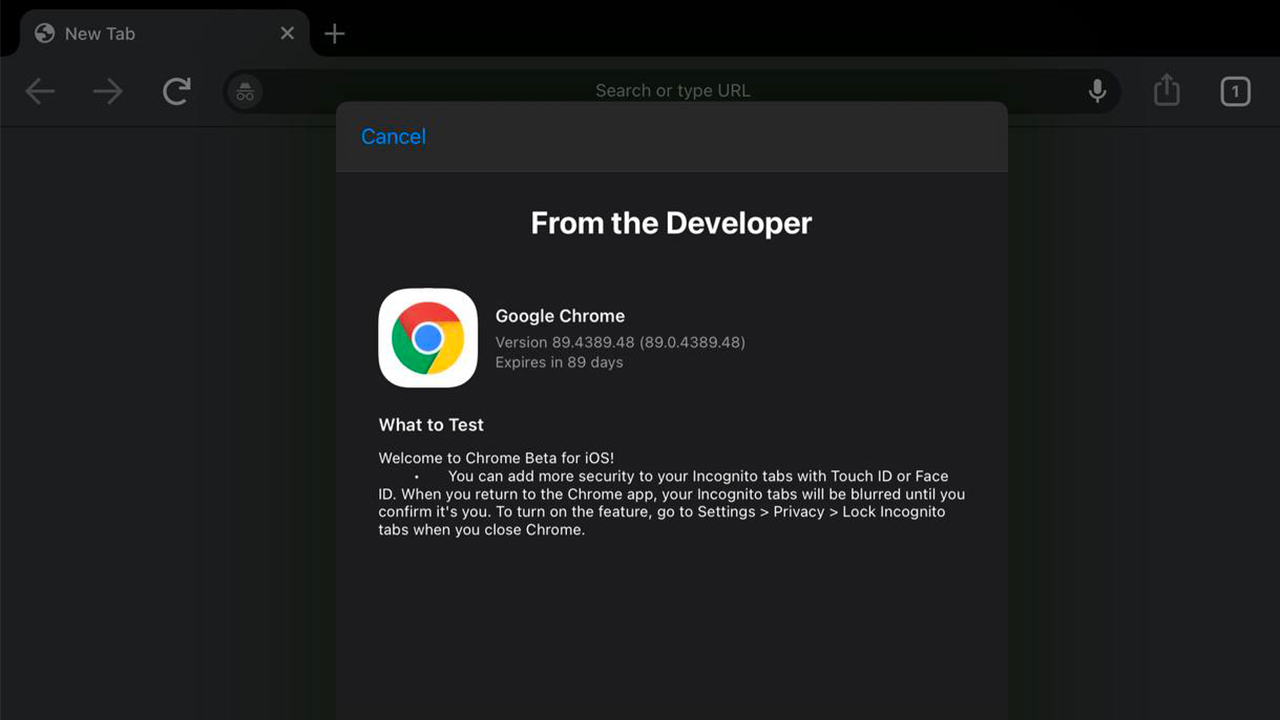
Task: Add a new tab with the plus icon
Action: (334, 34)
